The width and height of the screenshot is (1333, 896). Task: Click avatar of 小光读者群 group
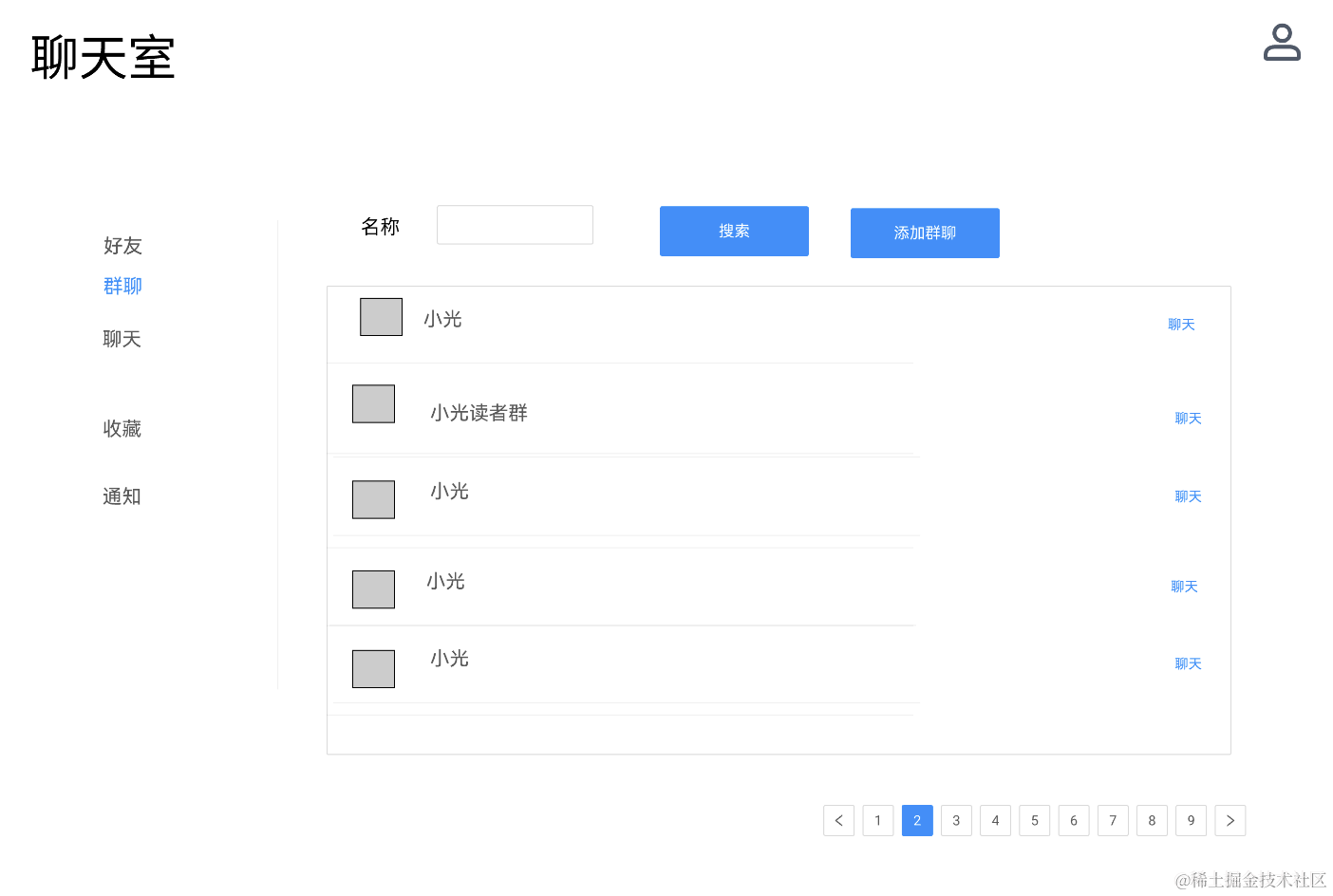click(x=373, y=403)
